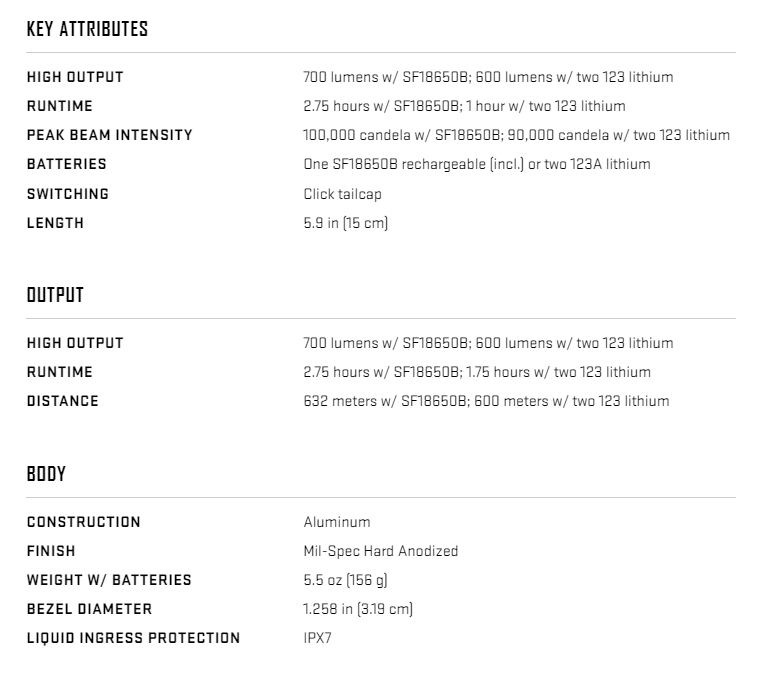
Task: Click the Mil-Spec Hard Anodized finish value
Action: 380,551
